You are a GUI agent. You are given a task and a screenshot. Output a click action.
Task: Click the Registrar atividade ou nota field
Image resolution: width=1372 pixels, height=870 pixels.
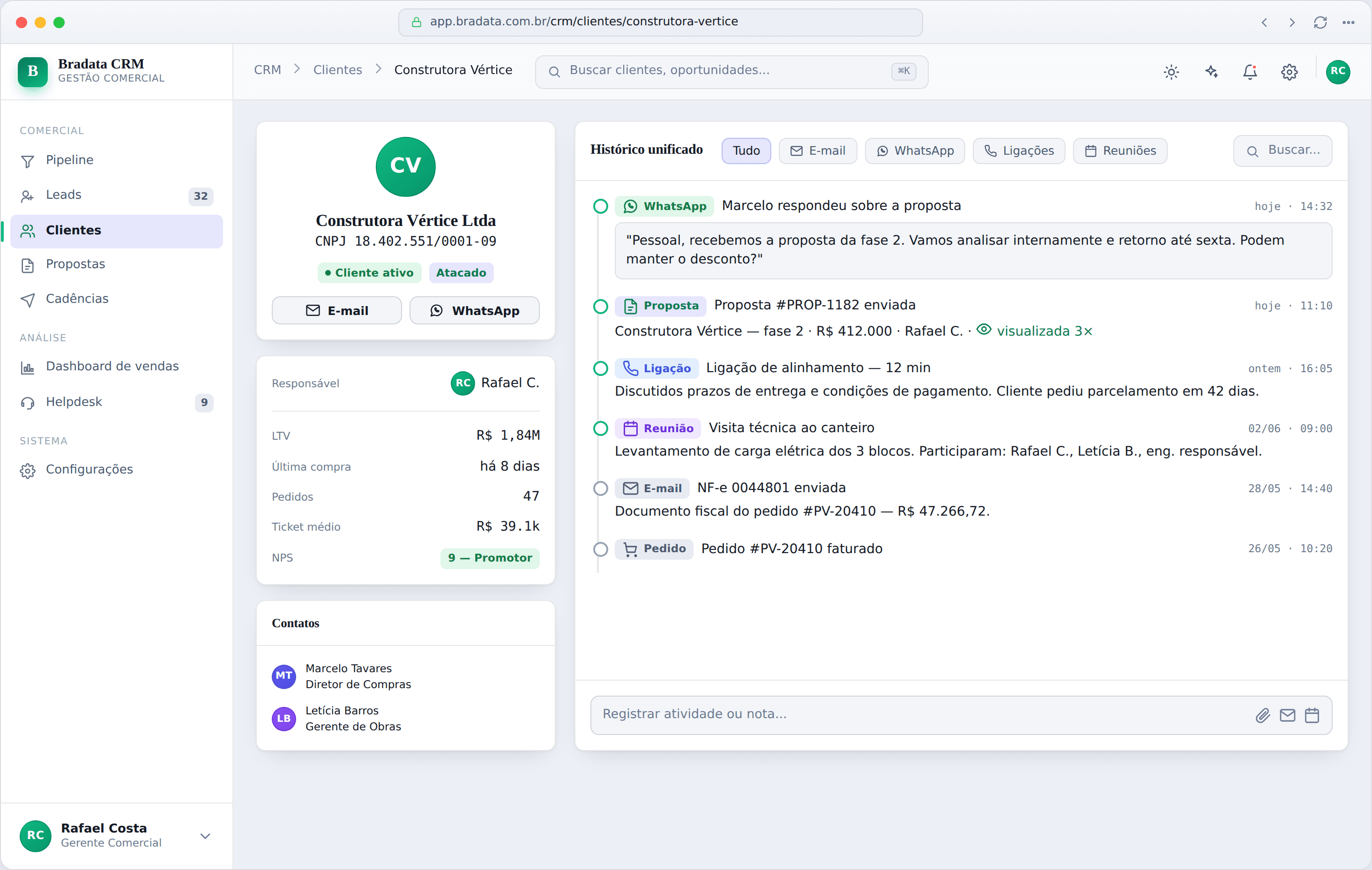pos(961,715)
